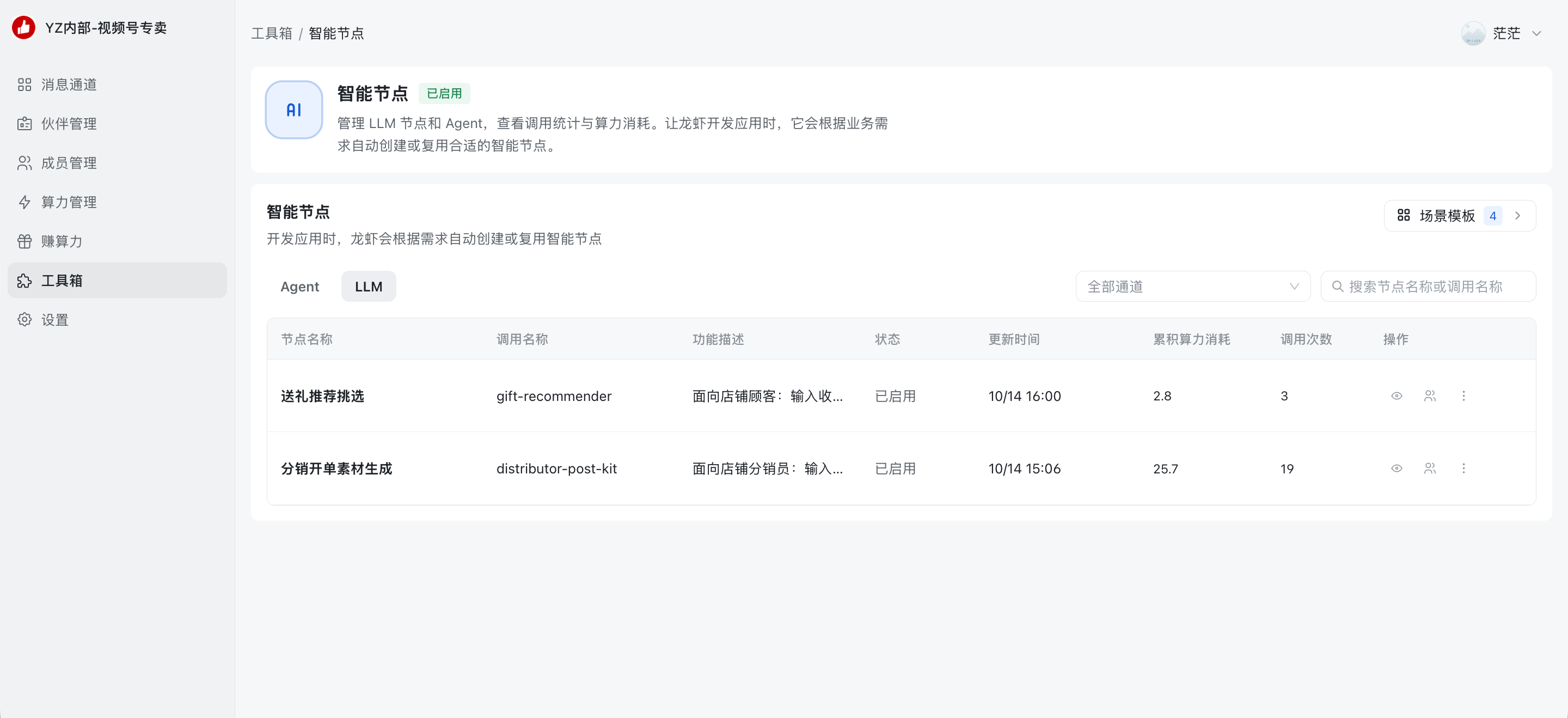1568x718 pixels.
Task: Open 伙伴管理 in the sidebar
Action: coord(117,124)
